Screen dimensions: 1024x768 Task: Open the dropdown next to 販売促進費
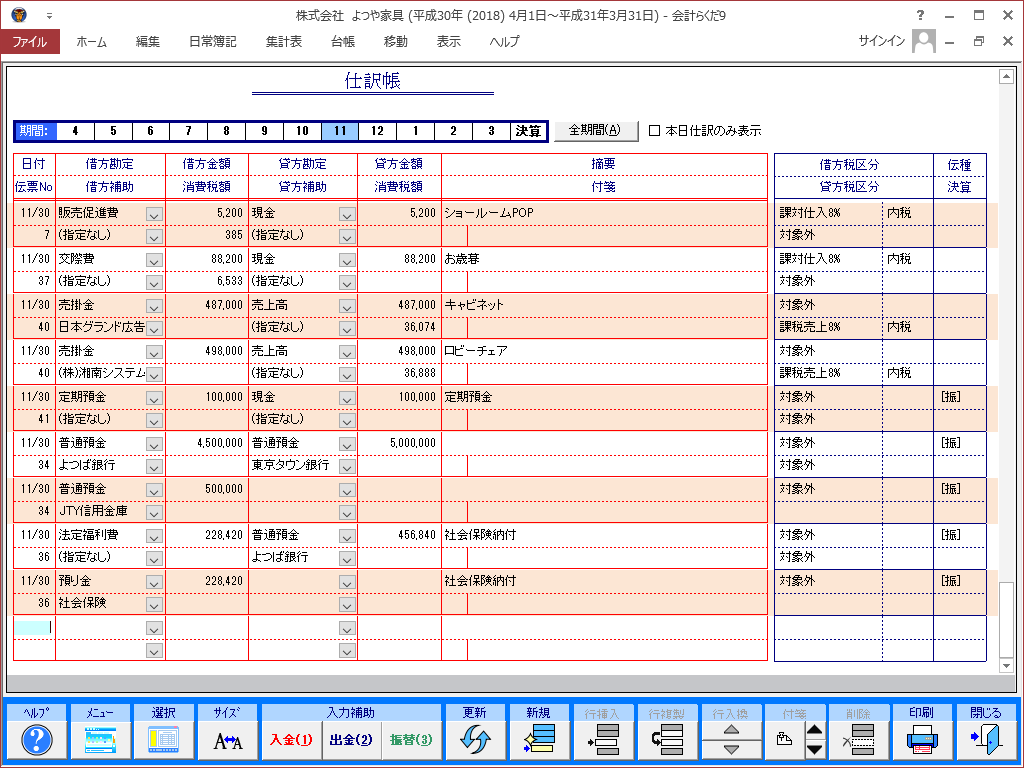click(154, 214)
